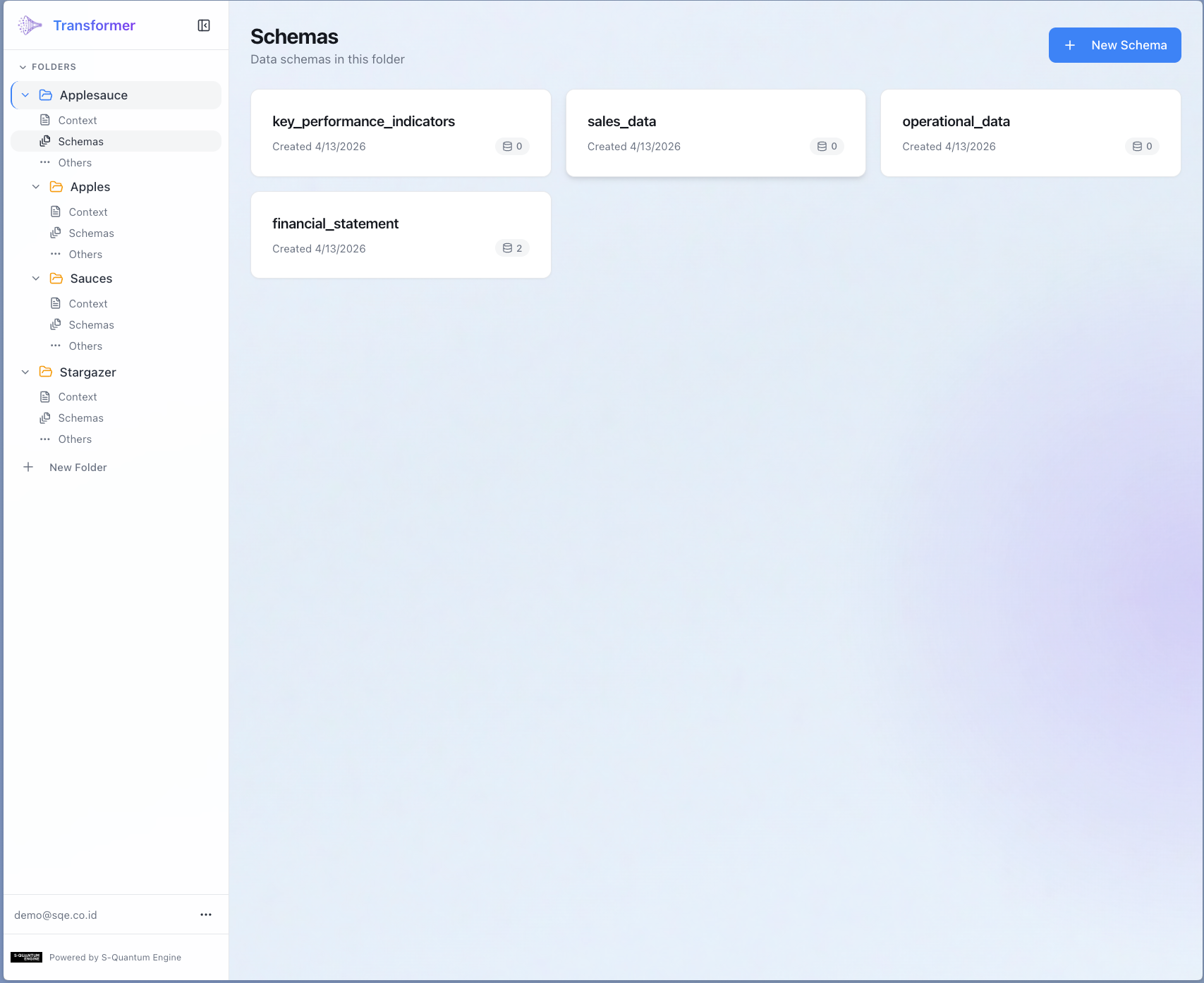Create a New Schema
The width and height of the screenshot is (1204, 983).
click(x=1114, y=45)
